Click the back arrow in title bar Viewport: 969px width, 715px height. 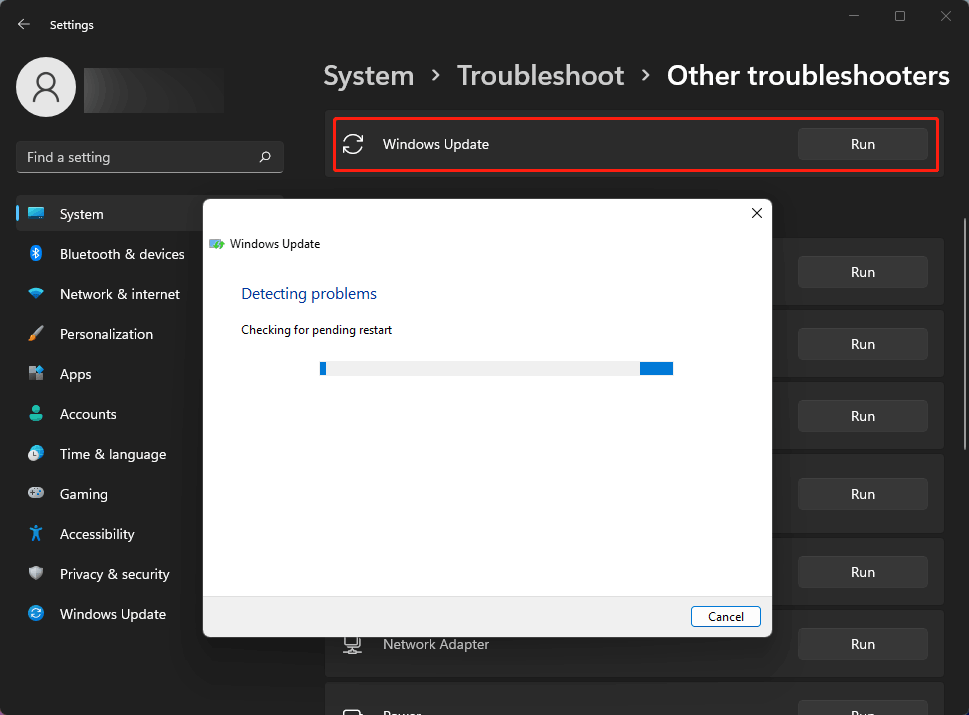[x=23, y=24]
